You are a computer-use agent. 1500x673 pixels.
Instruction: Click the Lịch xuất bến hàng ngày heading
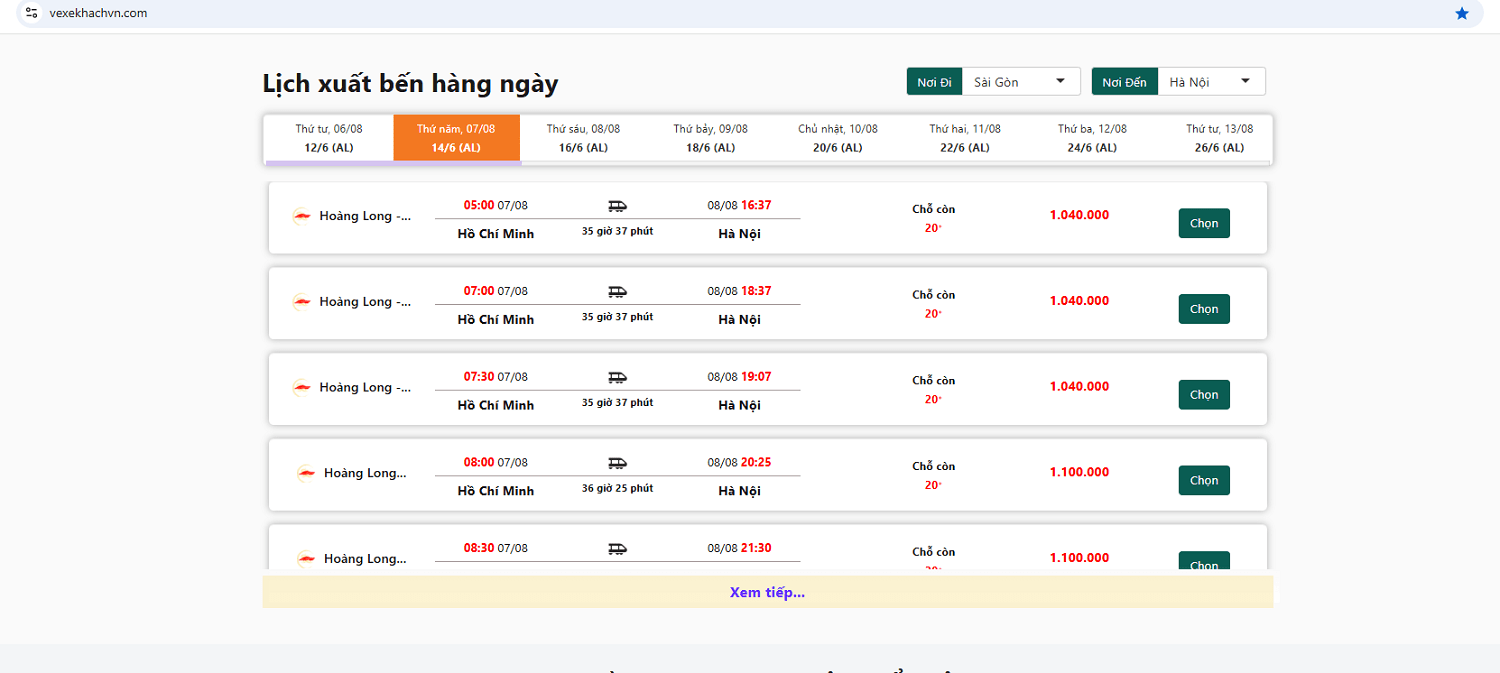tap(410, 83)
